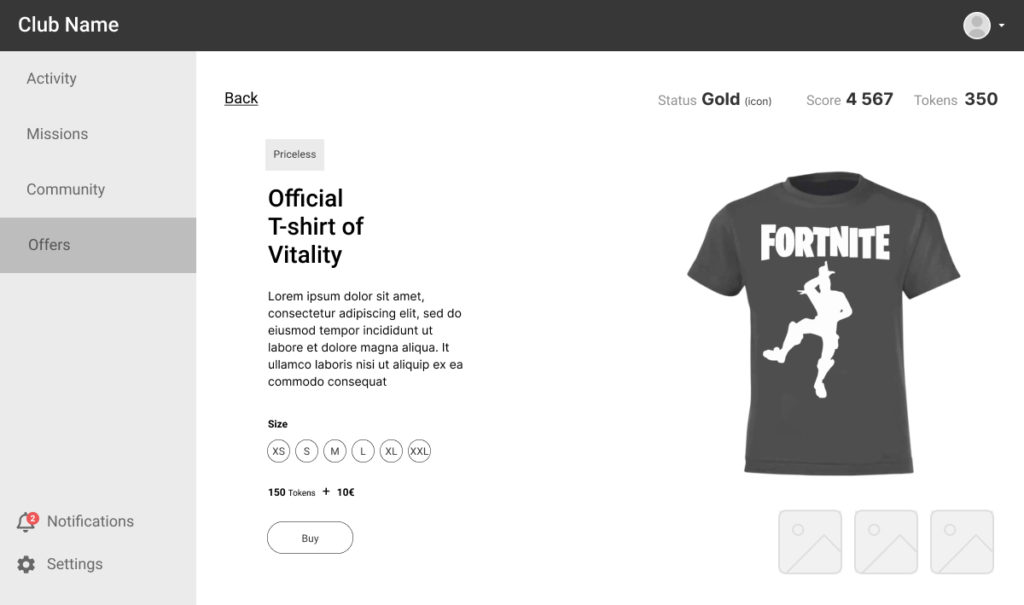Select size S

click(x=306, y=451)
